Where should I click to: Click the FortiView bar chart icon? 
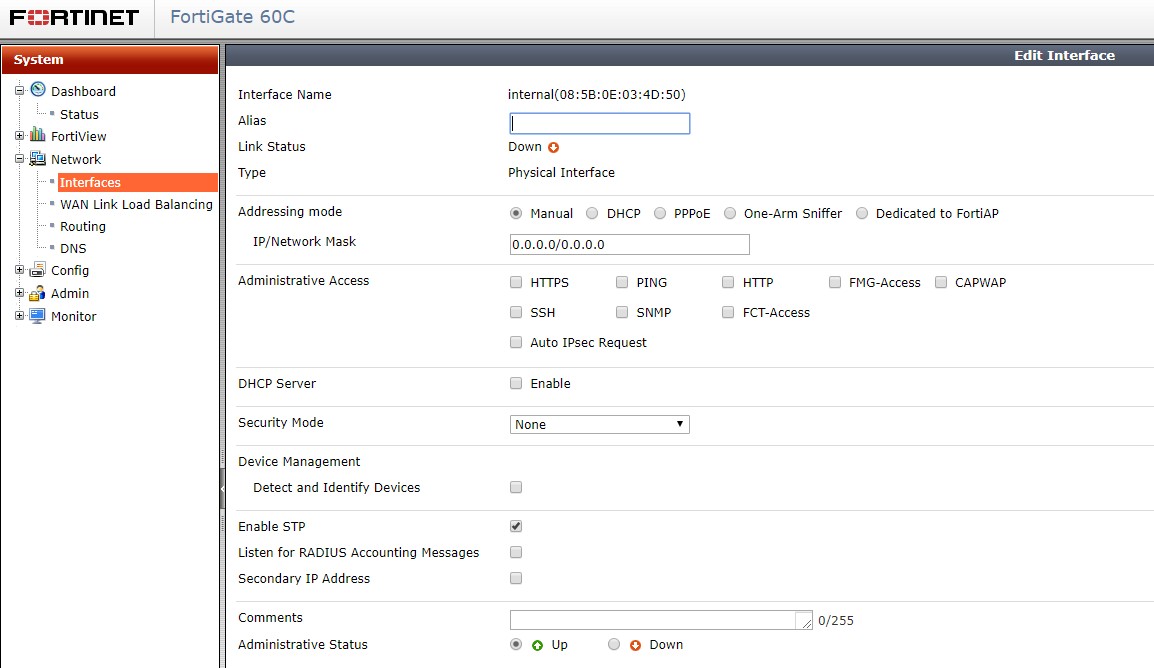click(x=38, y=135)
